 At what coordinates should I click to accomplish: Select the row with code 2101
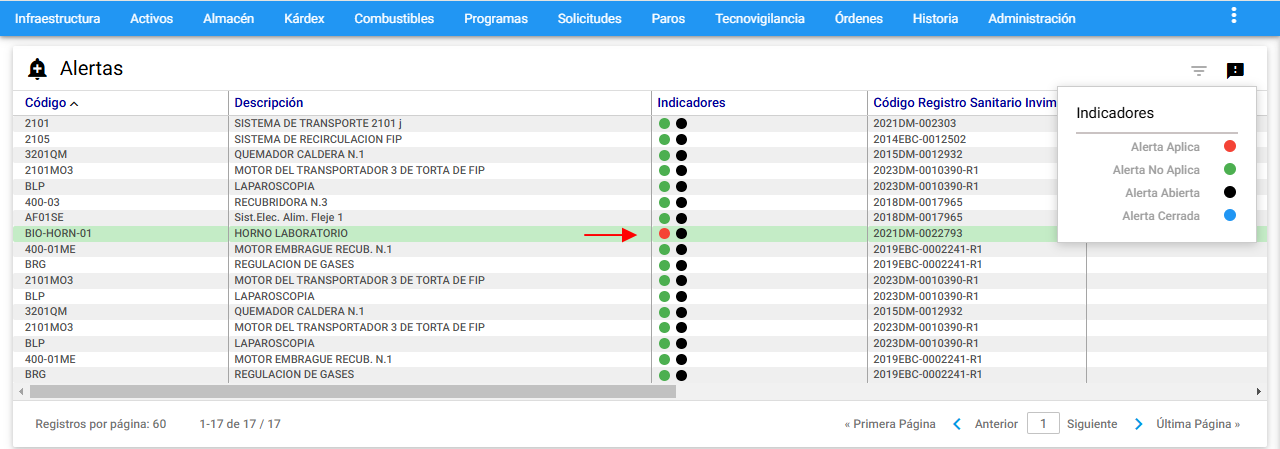pyautogui.click(x=640, y=124)
